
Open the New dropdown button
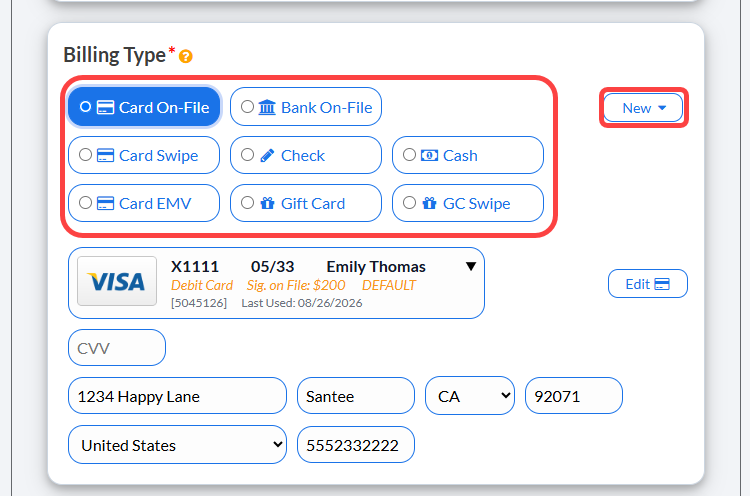point(643,108)
